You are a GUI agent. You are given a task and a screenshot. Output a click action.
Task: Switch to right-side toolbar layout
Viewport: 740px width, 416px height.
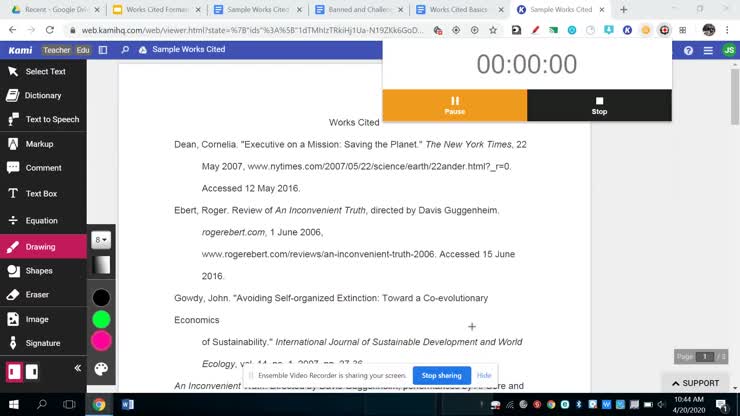32,371
